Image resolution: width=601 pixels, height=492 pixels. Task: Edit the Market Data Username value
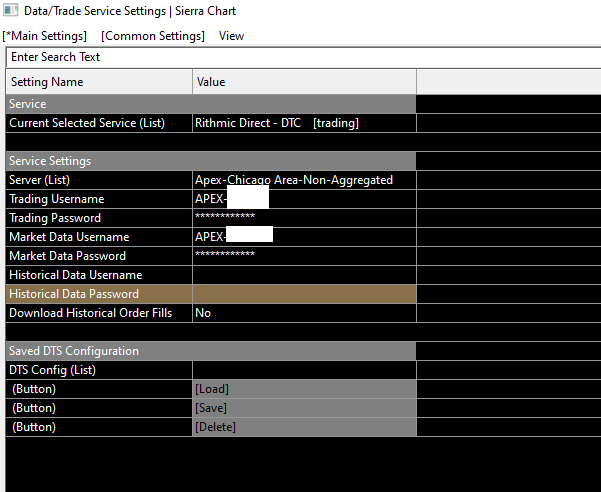tap(304, 237)
